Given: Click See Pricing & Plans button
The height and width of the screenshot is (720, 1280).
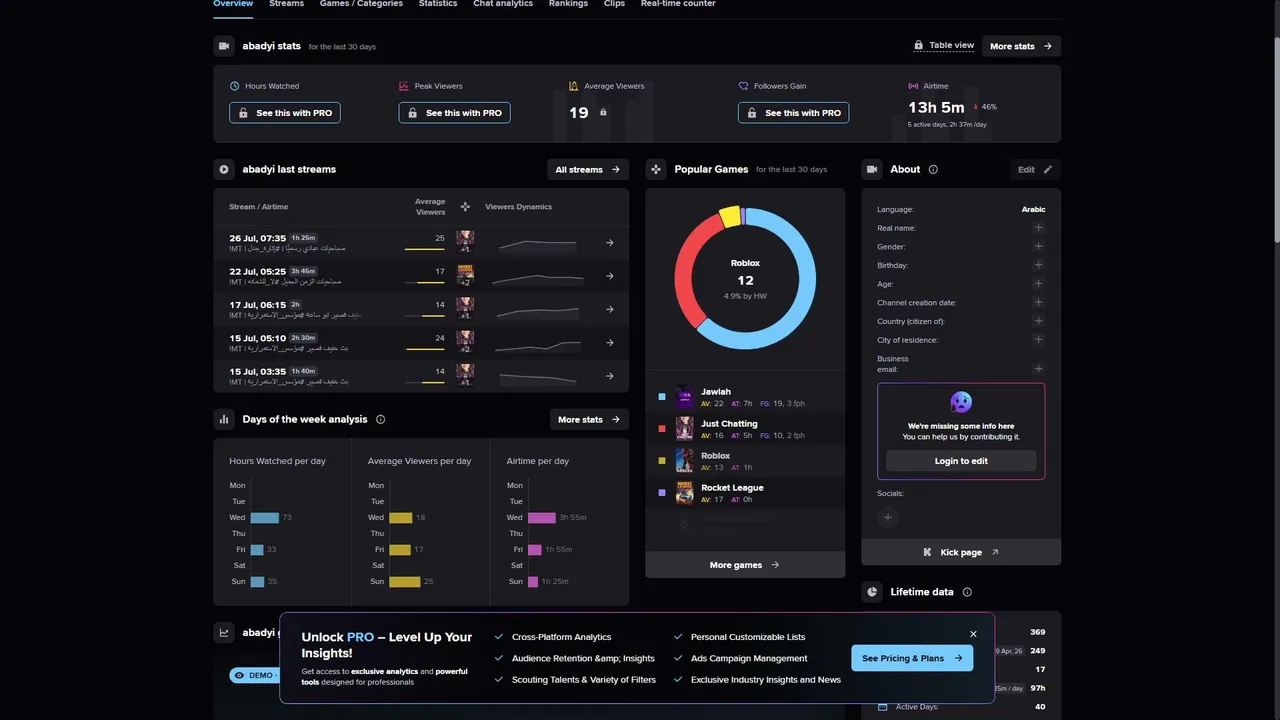Looking at the screenshot, I should click(912, 658).
